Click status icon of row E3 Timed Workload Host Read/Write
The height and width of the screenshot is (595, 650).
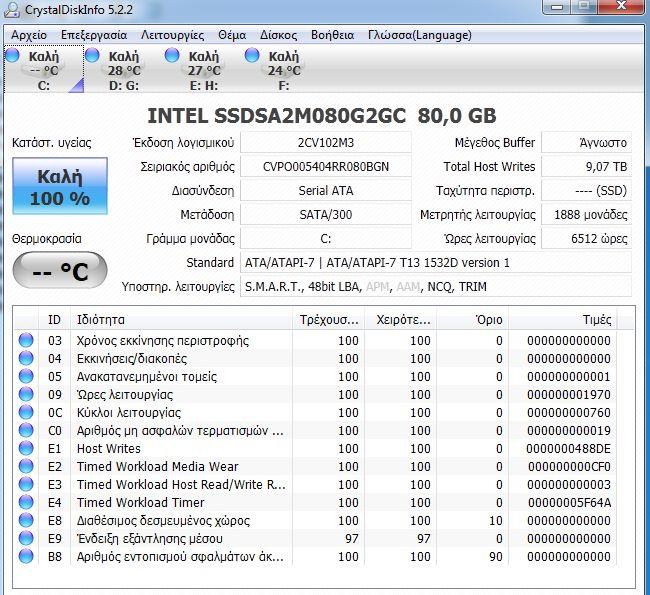pos(26,484)
